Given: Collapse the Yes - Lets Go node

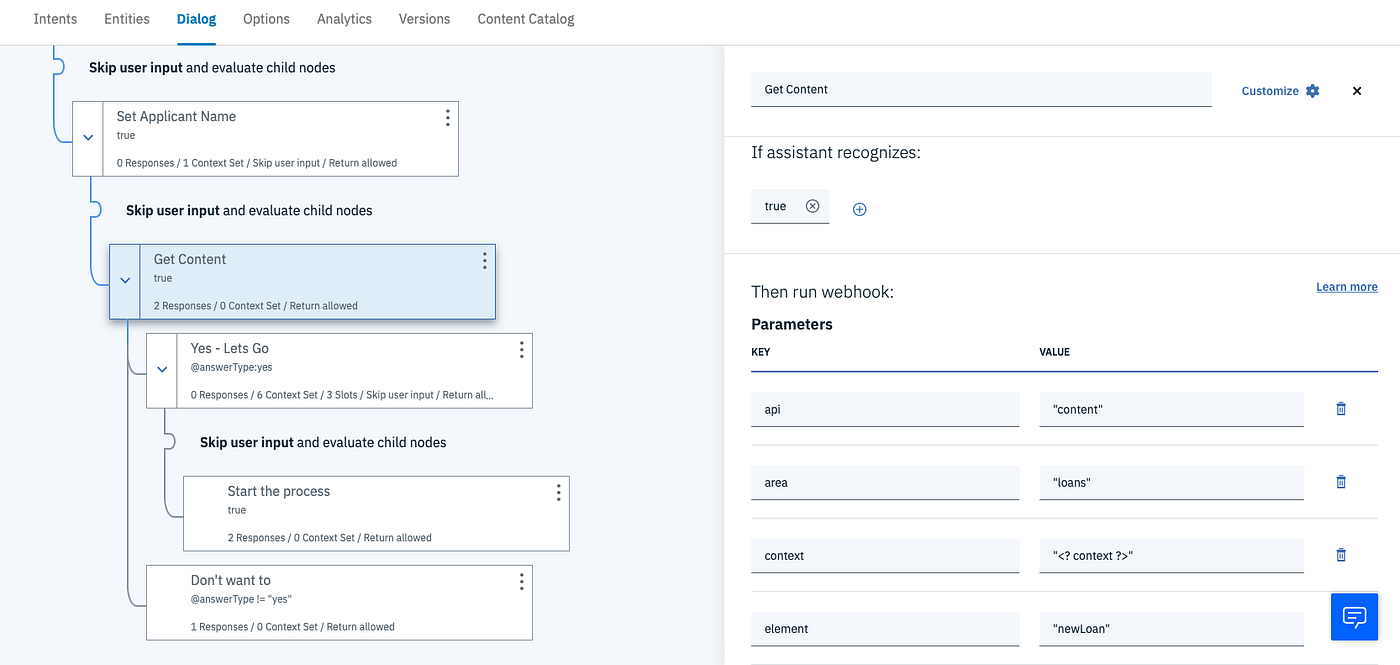Looking at the screenshot, I should 161,369.
